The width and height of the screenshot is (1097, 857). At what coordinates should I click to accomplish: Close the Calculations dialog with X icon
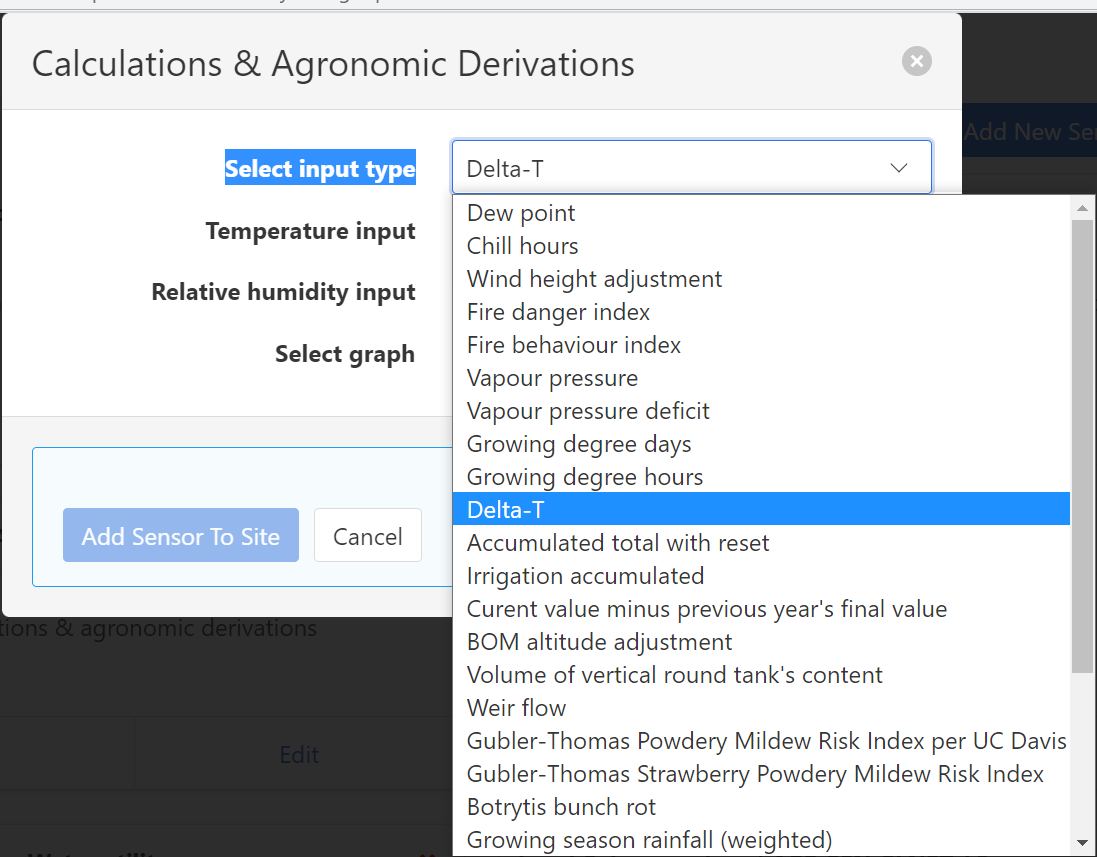pos(916,62)
